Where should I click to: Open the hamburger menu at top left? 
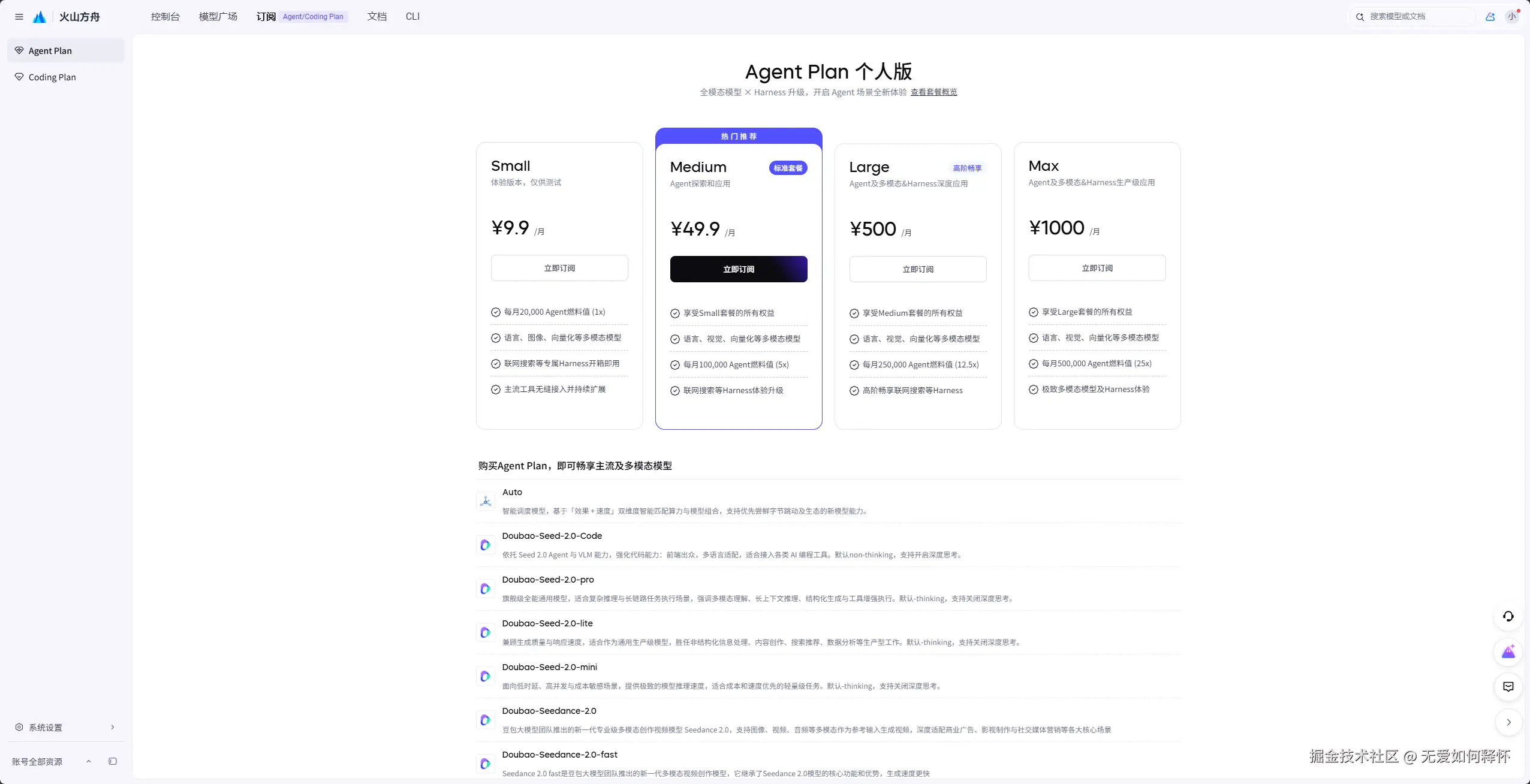tap(19, 17)
